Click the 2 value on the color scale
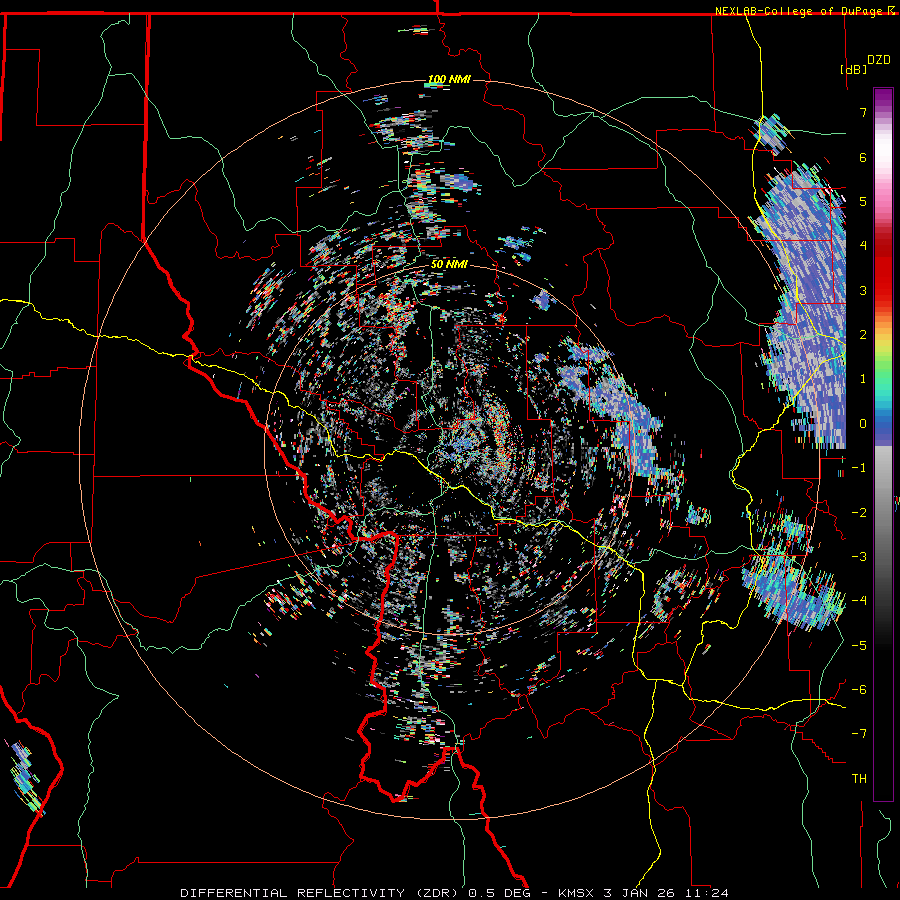The height and width of the screenshot is (900, 900). pyautogui.click(x=863, y=335)
